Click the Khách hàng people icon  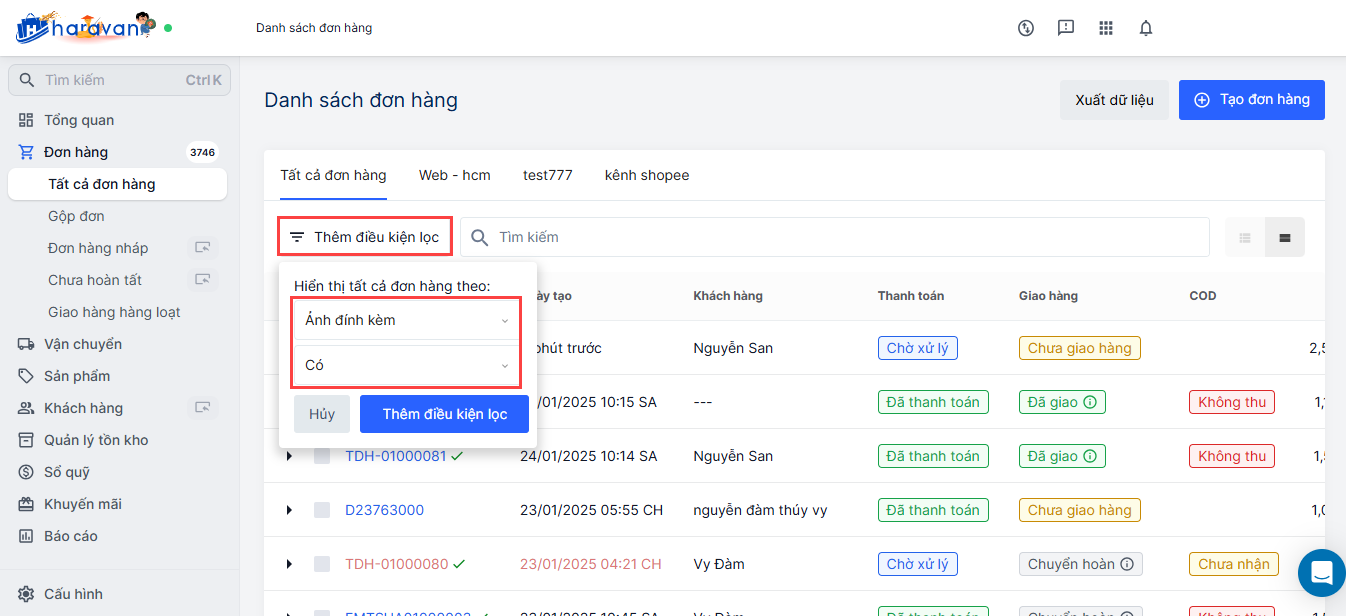pyautogui.click(x=26, y=408)
